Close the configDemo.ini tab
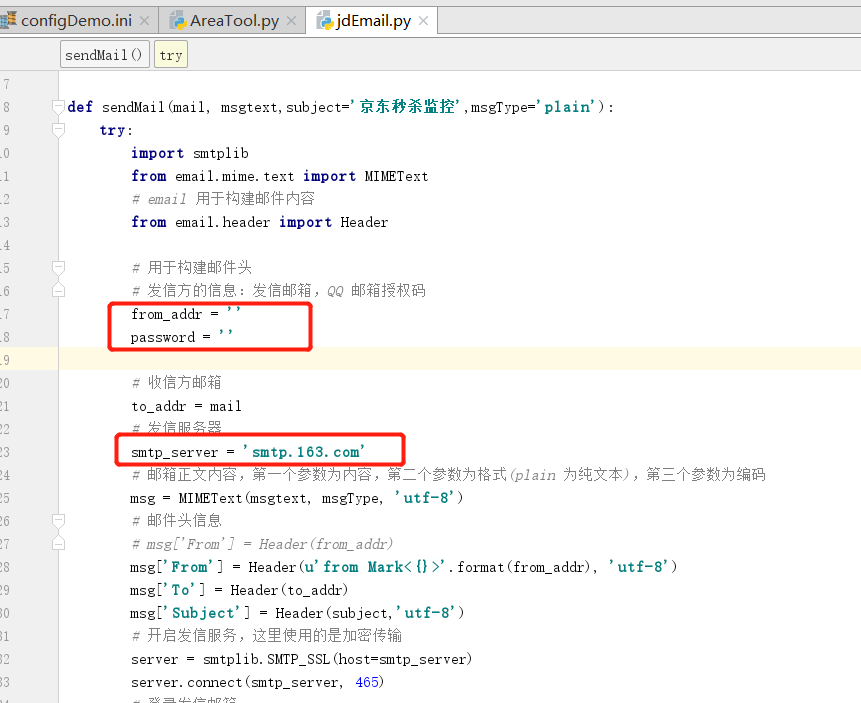 [144, 21]
